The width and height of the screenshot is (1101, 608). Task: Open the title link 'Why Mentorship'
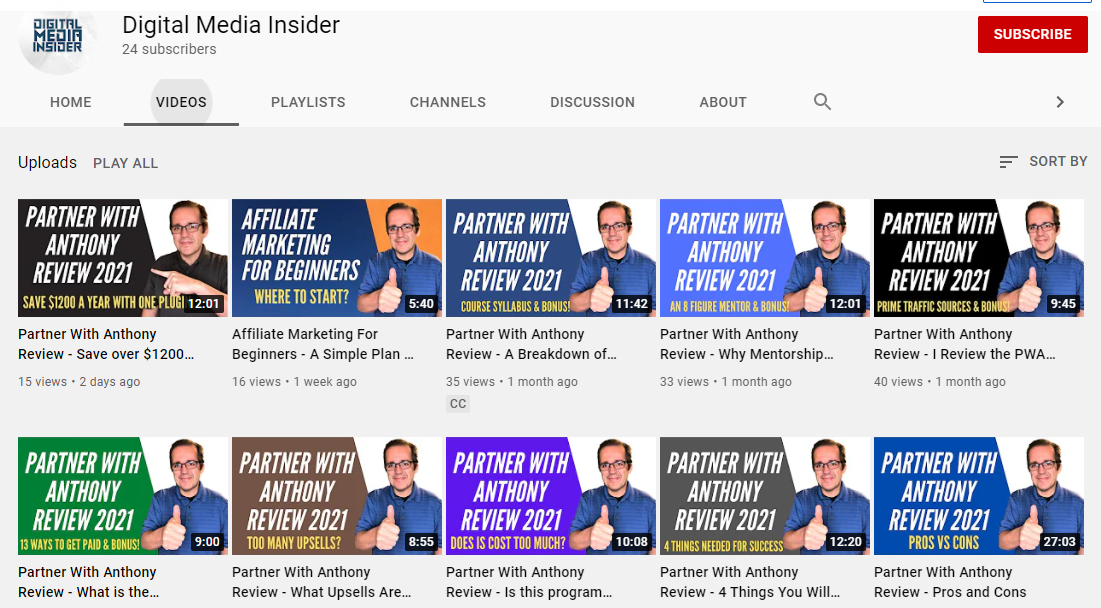coord(747,344)
